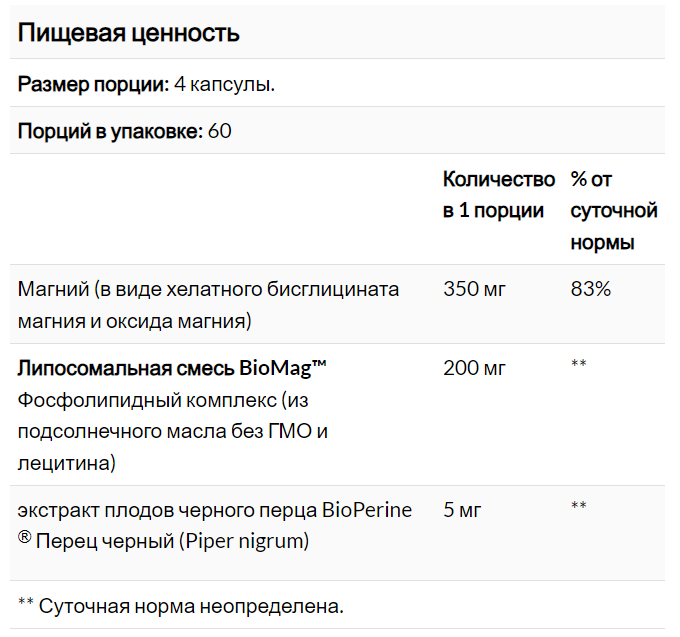The image size is (680, 637).
Task: Click the registered trademark symbol near Перец
Action: coord(25,538)
